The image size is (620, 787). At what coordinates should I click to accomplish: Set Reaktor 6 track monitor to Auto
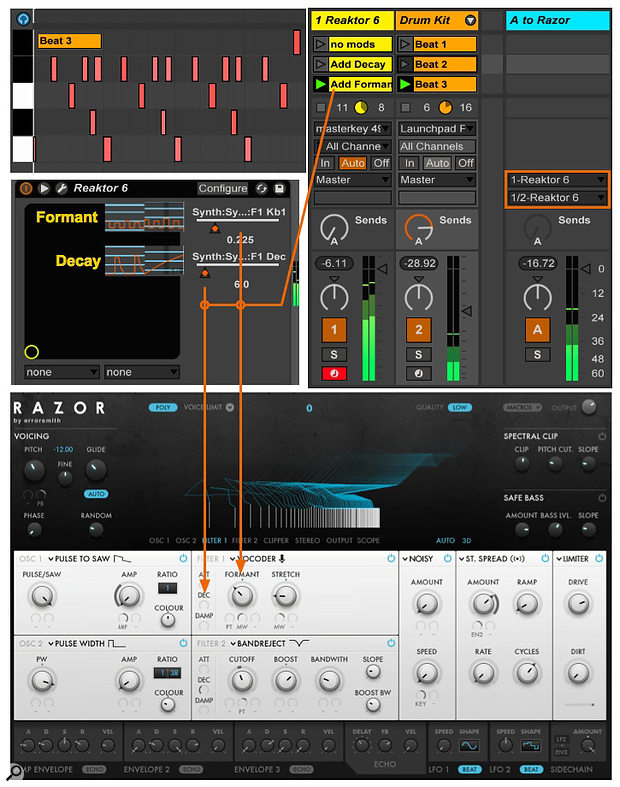(352, 163)
